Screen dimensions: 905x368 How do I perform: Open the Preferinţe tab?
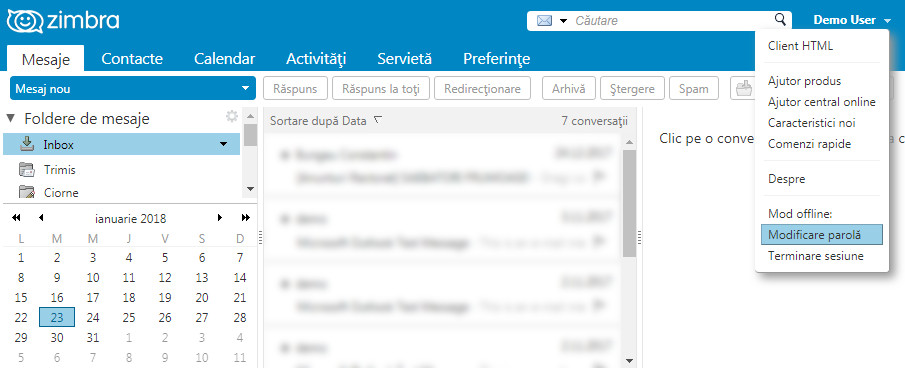click(496, 58)
